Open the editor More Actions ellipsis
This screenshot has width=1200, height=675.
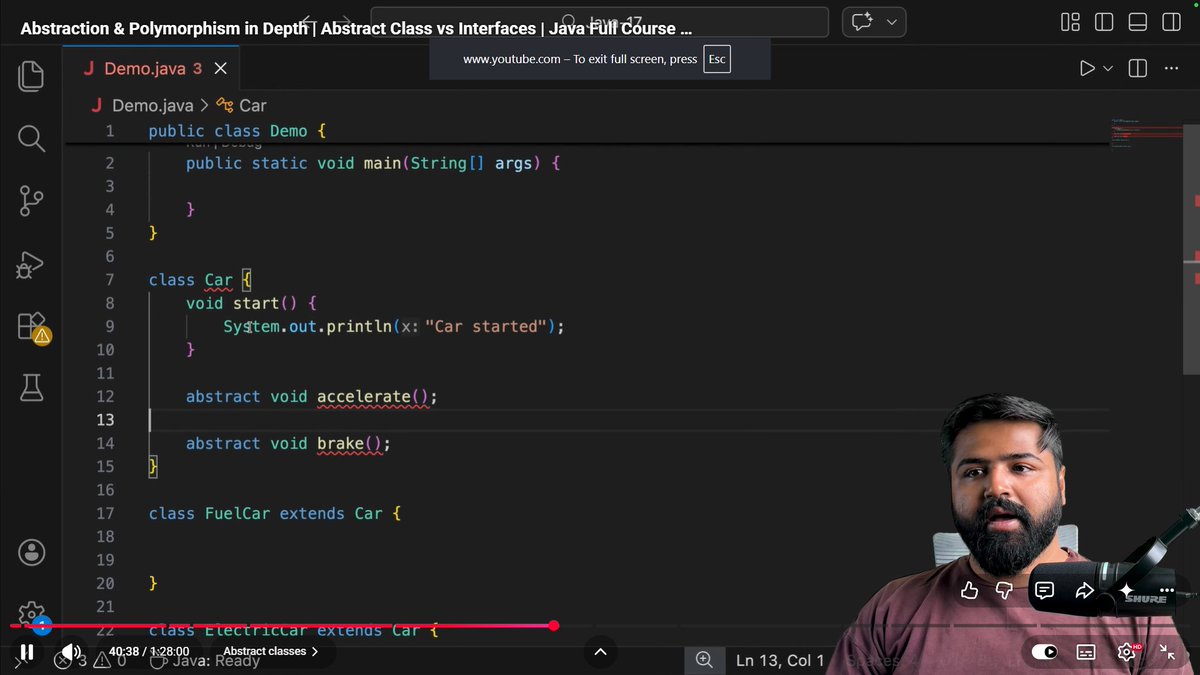1172,68
